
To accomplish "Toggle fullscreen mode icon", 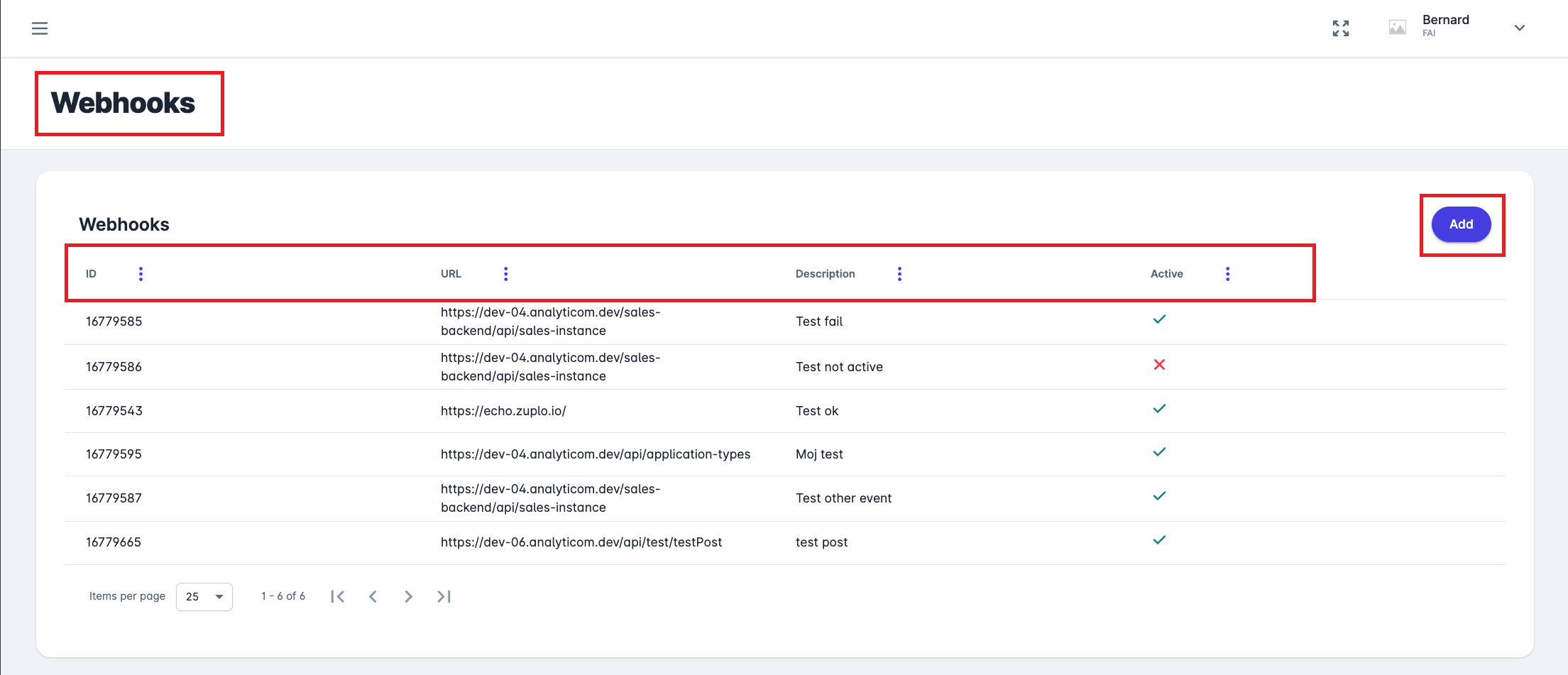I will pyautogui.click(x=1340, y=28).
